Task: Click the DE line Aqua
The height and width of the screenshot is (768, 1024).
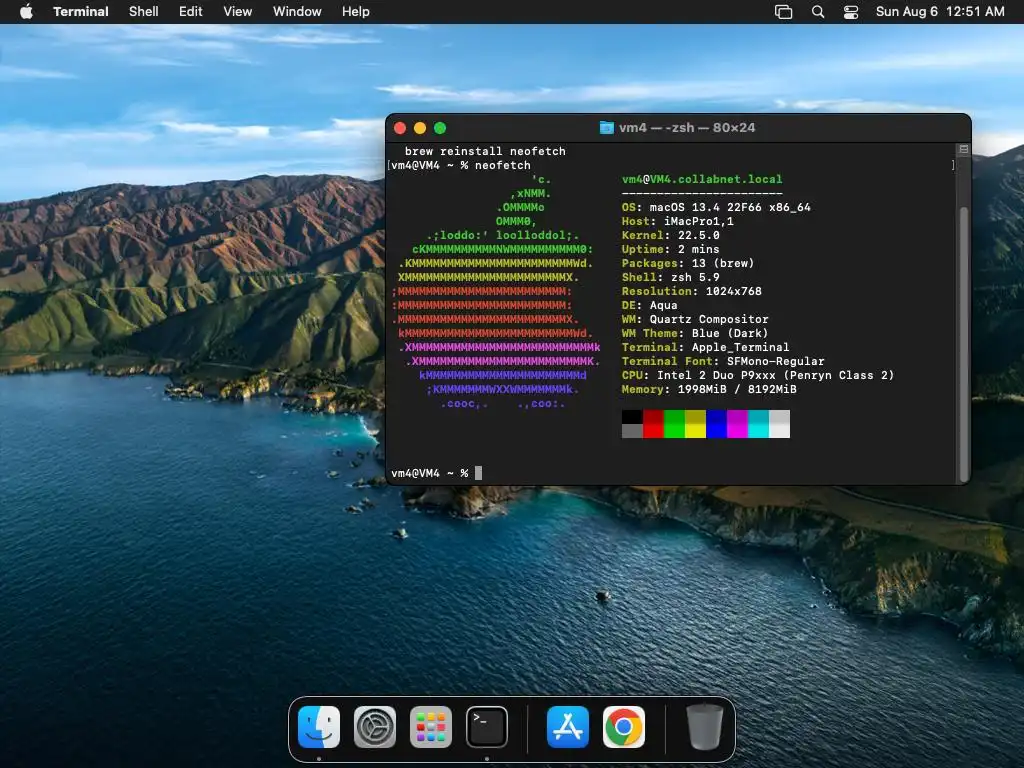Action: click(x=650, y=306)
